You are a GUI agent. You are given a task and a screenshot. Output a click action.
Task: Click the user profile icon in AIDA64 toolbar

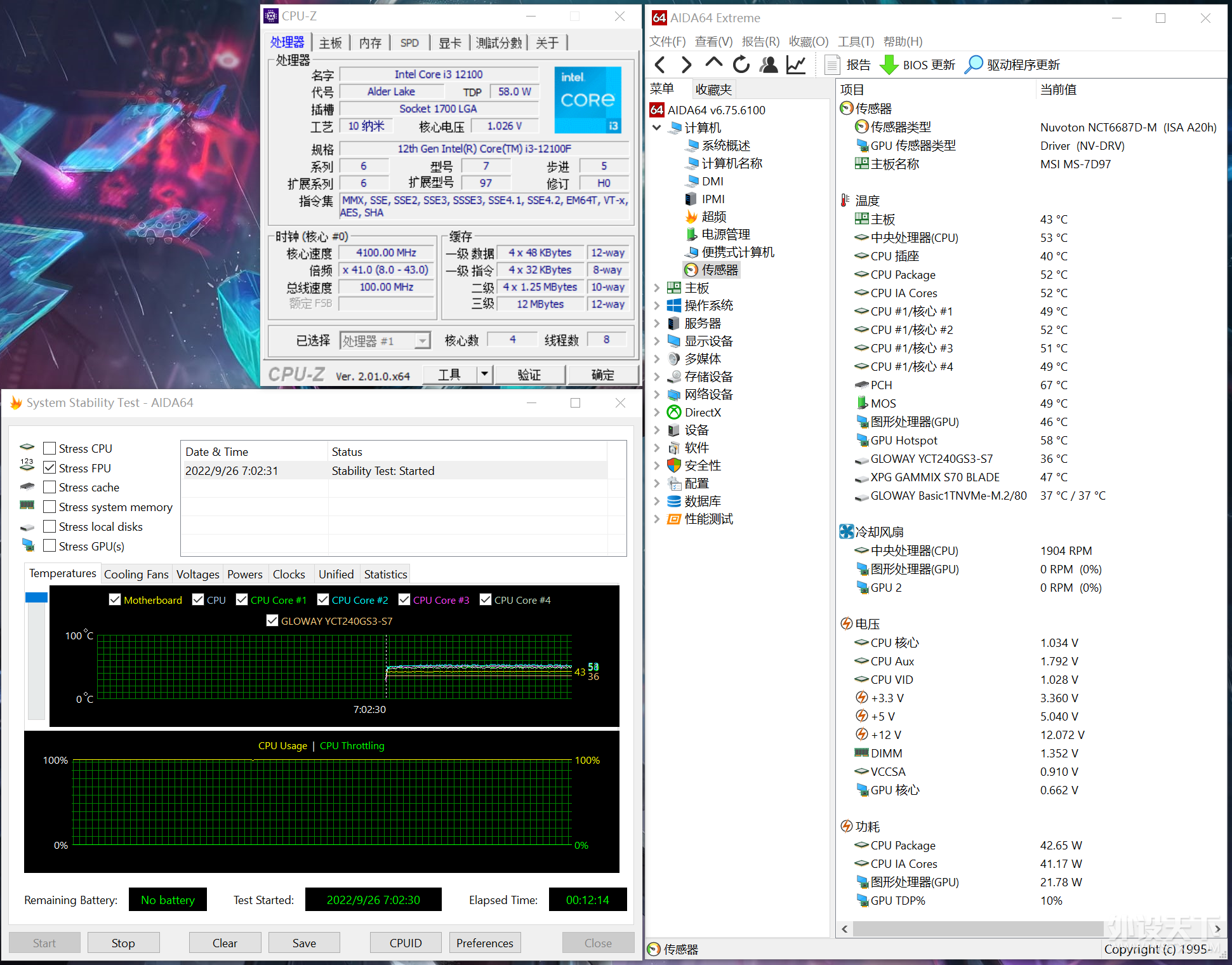click(769, 65)
